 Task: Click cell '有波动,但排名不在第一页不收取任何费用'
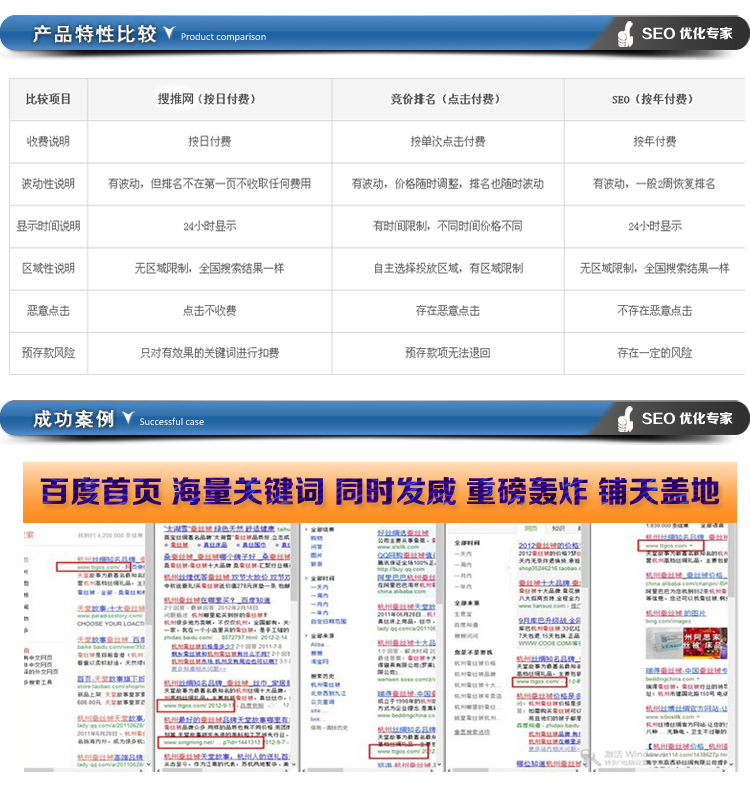(x=209, y=184)
